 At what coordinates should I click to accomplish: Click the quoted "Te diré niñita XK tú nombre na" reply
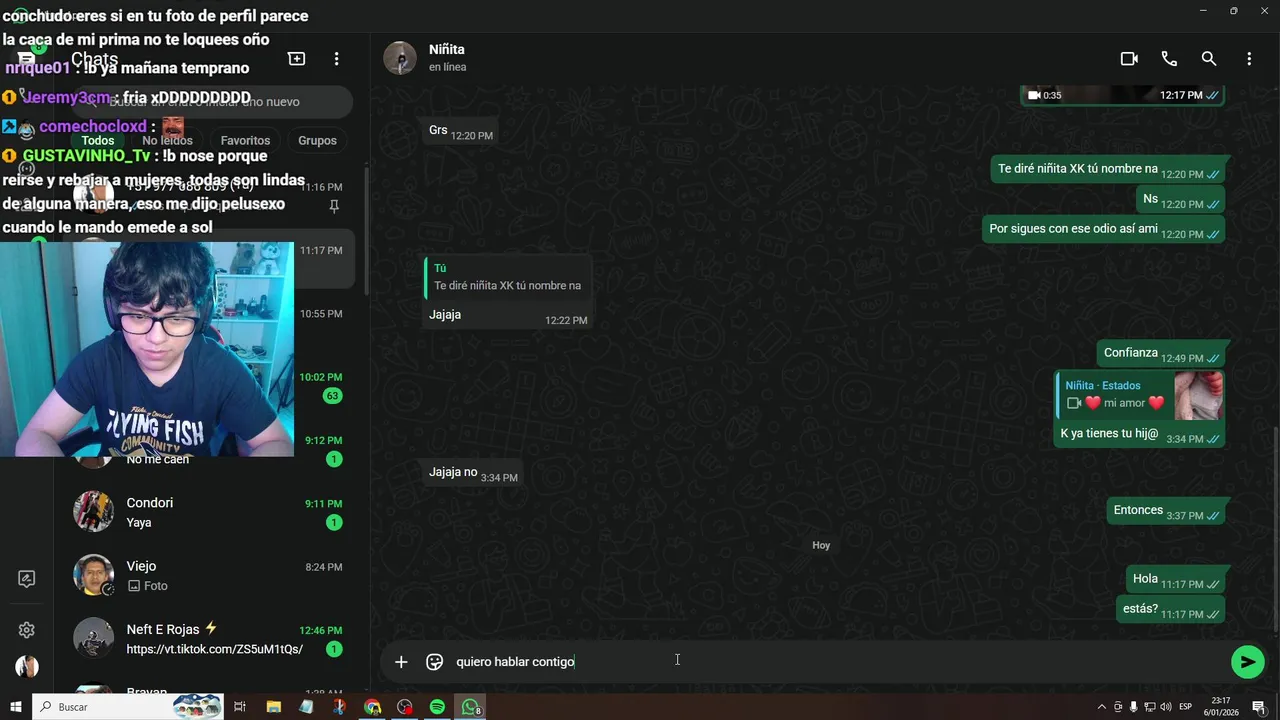(508, 277)
